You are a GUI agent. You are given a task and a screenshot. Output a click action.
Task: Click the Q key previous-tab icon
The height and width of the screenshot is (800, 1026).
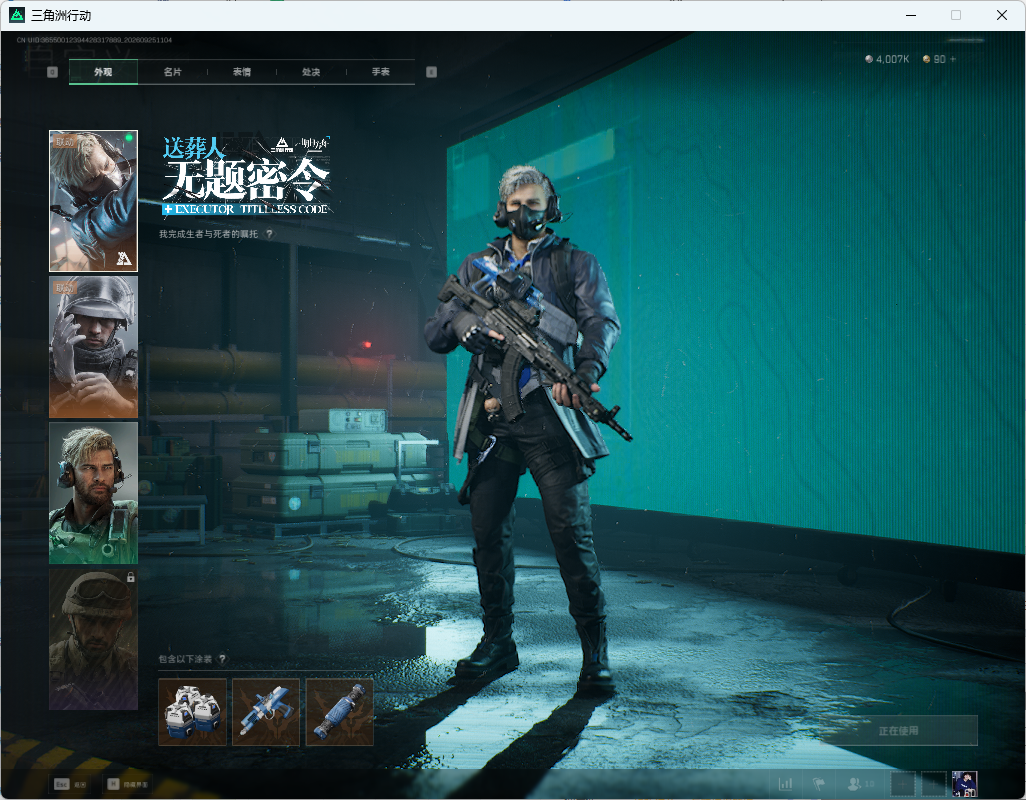[52, 72]
